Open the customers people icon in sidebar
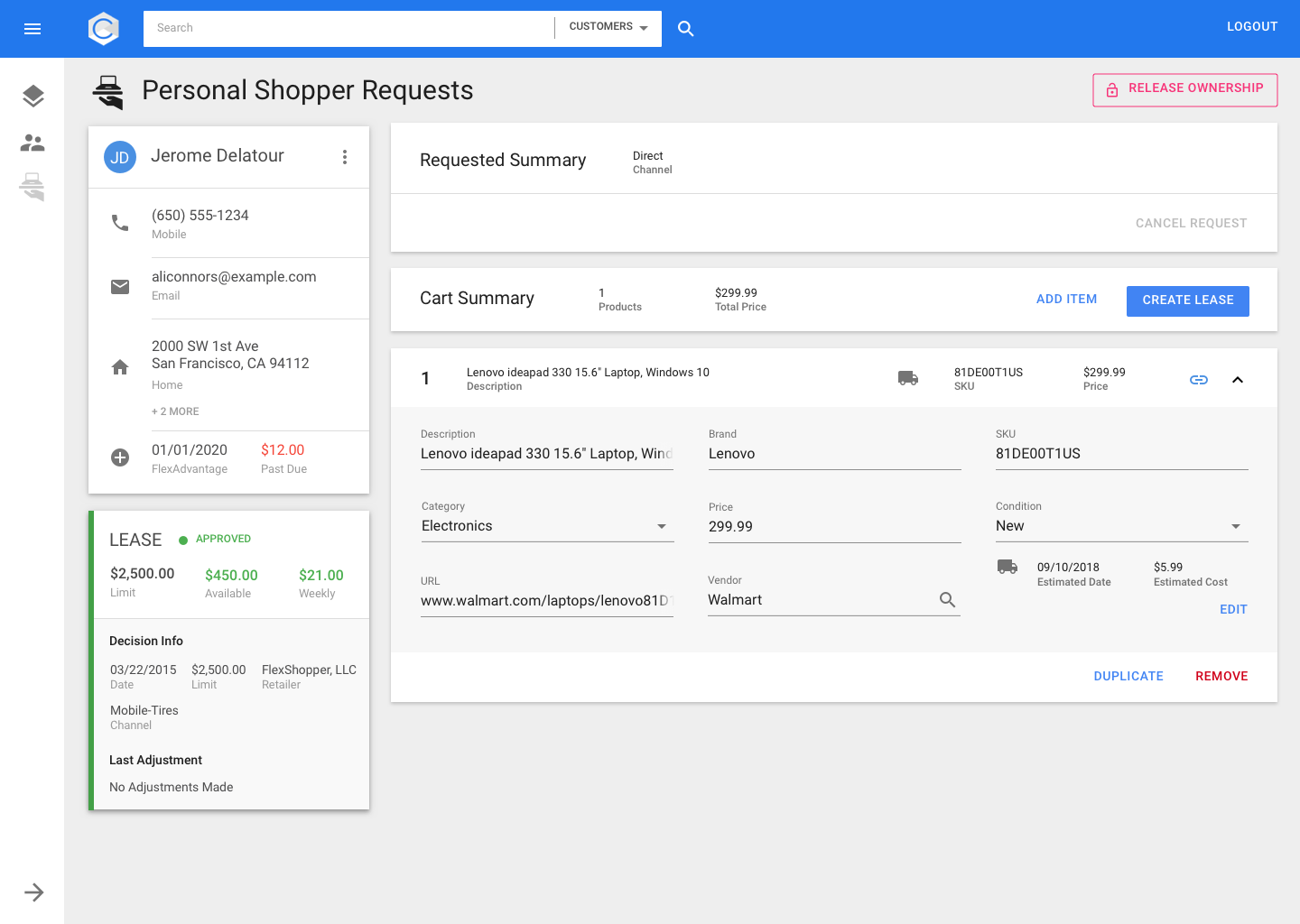The image size is (1300, 924). (x=32, y=143)
